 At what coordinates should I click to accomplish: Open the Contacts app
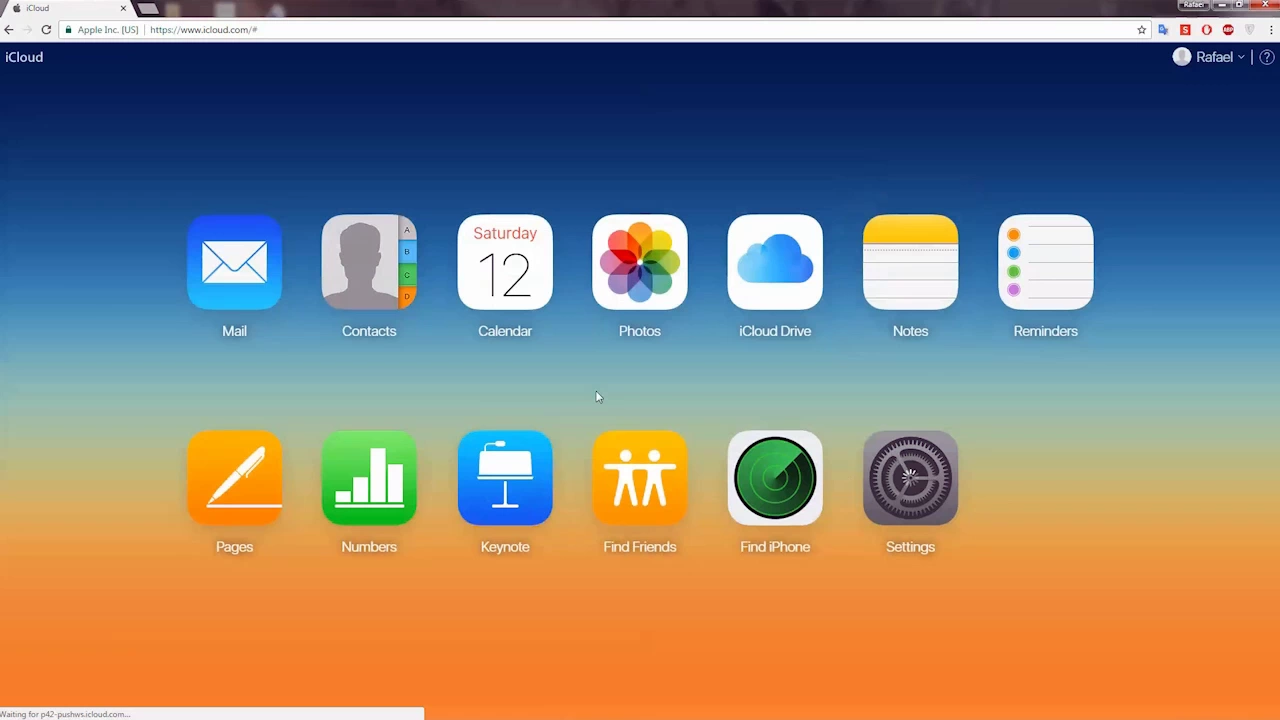pyautogui.click(x=369, y=262)
